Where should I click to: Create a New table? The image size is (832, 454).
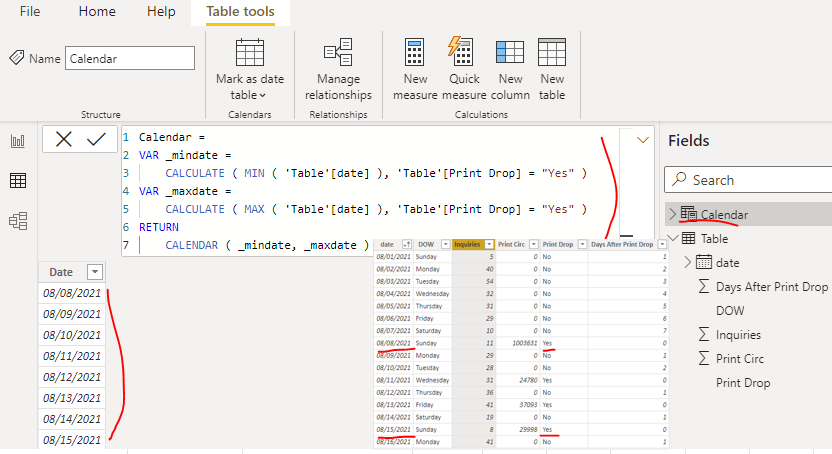[x=552, y=69]
